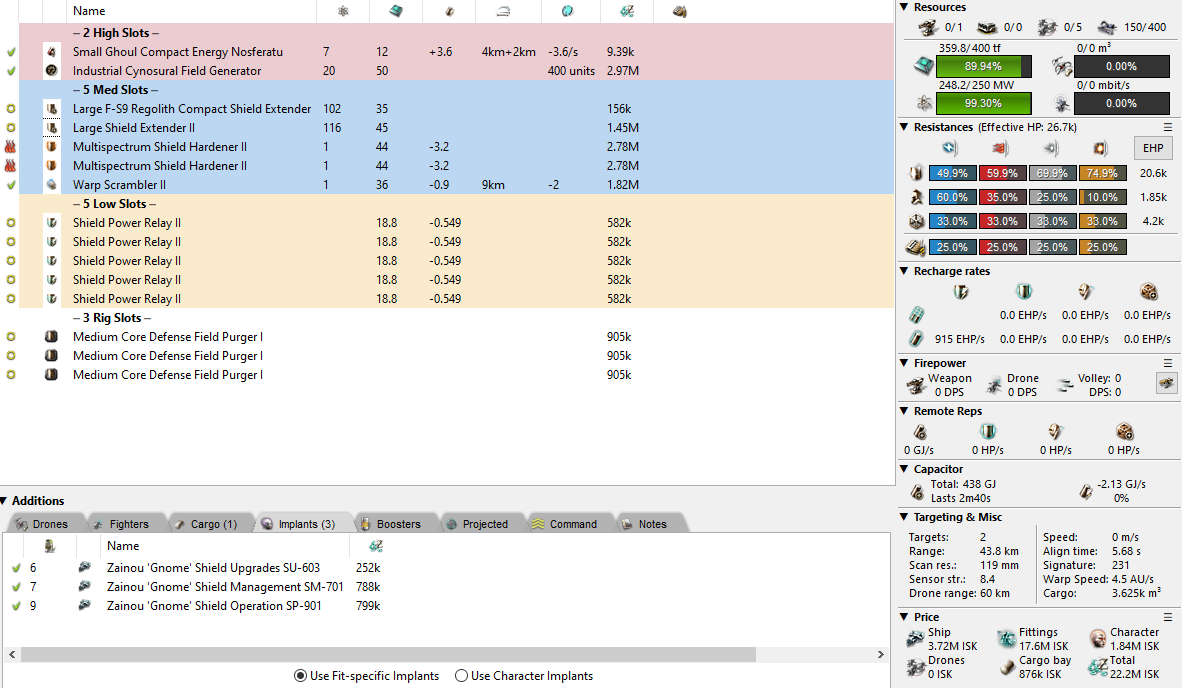Viewport: 1182px width, 688px height.
Task: Collapse the Additions section
Action: [6, 501]
